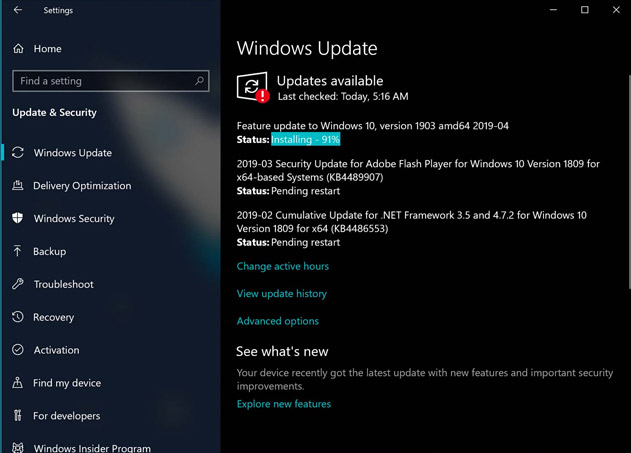Click the vertical scrollbar on the right
This screenshot has height=453, width=631.
629,181
